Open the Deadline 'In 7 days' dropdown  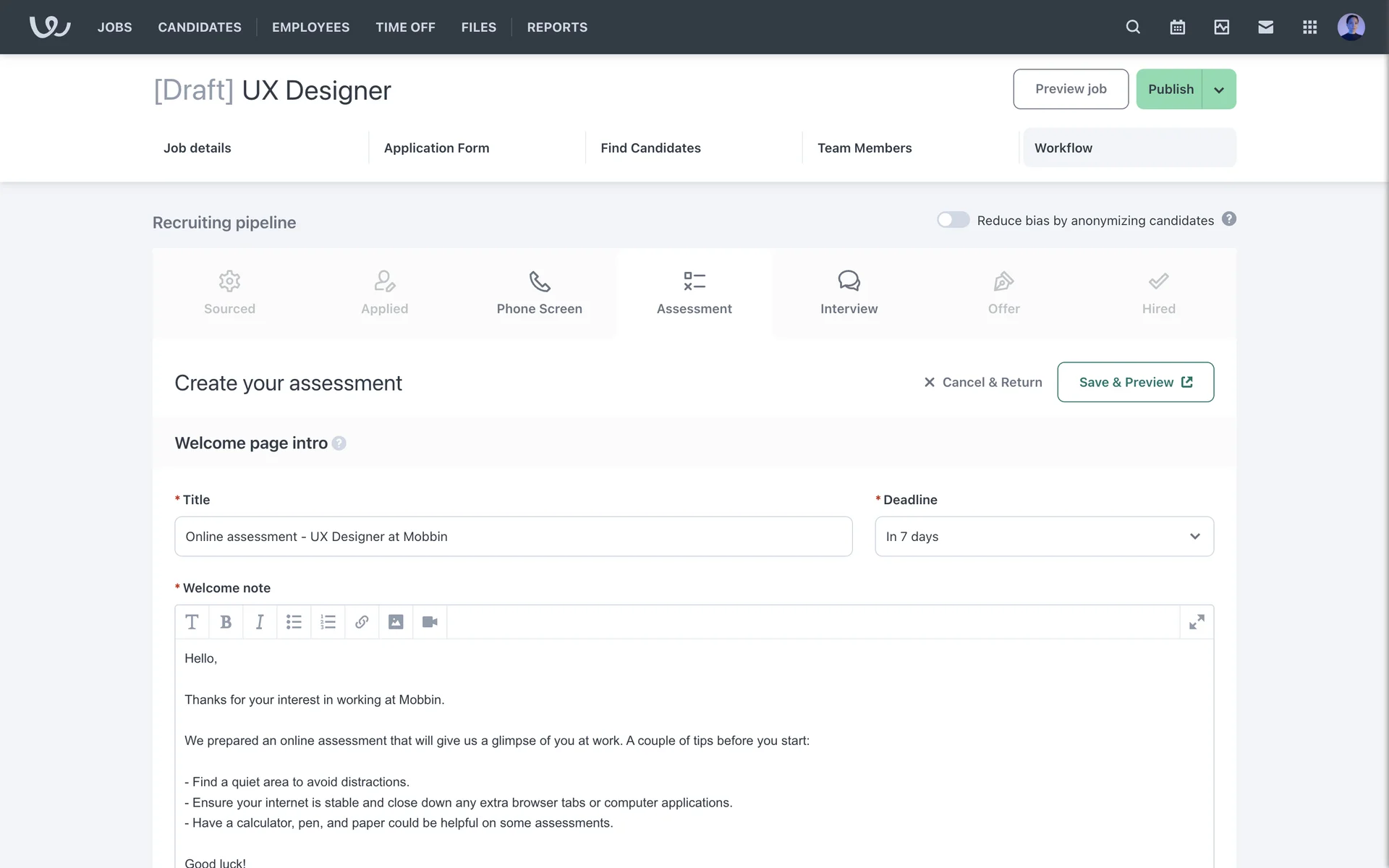click(x=1044, y=537)
